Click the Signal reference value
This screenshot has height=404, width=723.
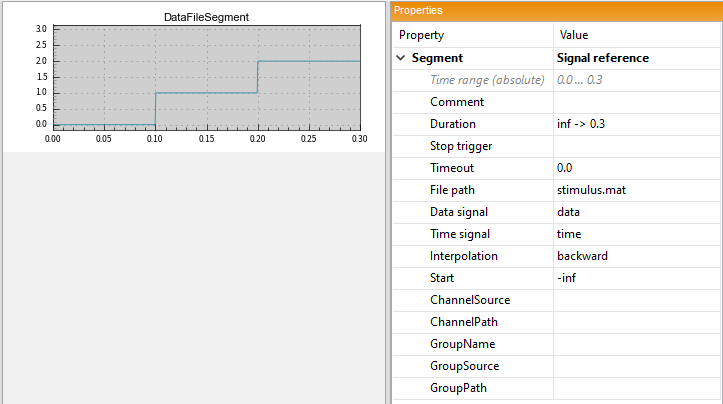click(x=603, y=58)
